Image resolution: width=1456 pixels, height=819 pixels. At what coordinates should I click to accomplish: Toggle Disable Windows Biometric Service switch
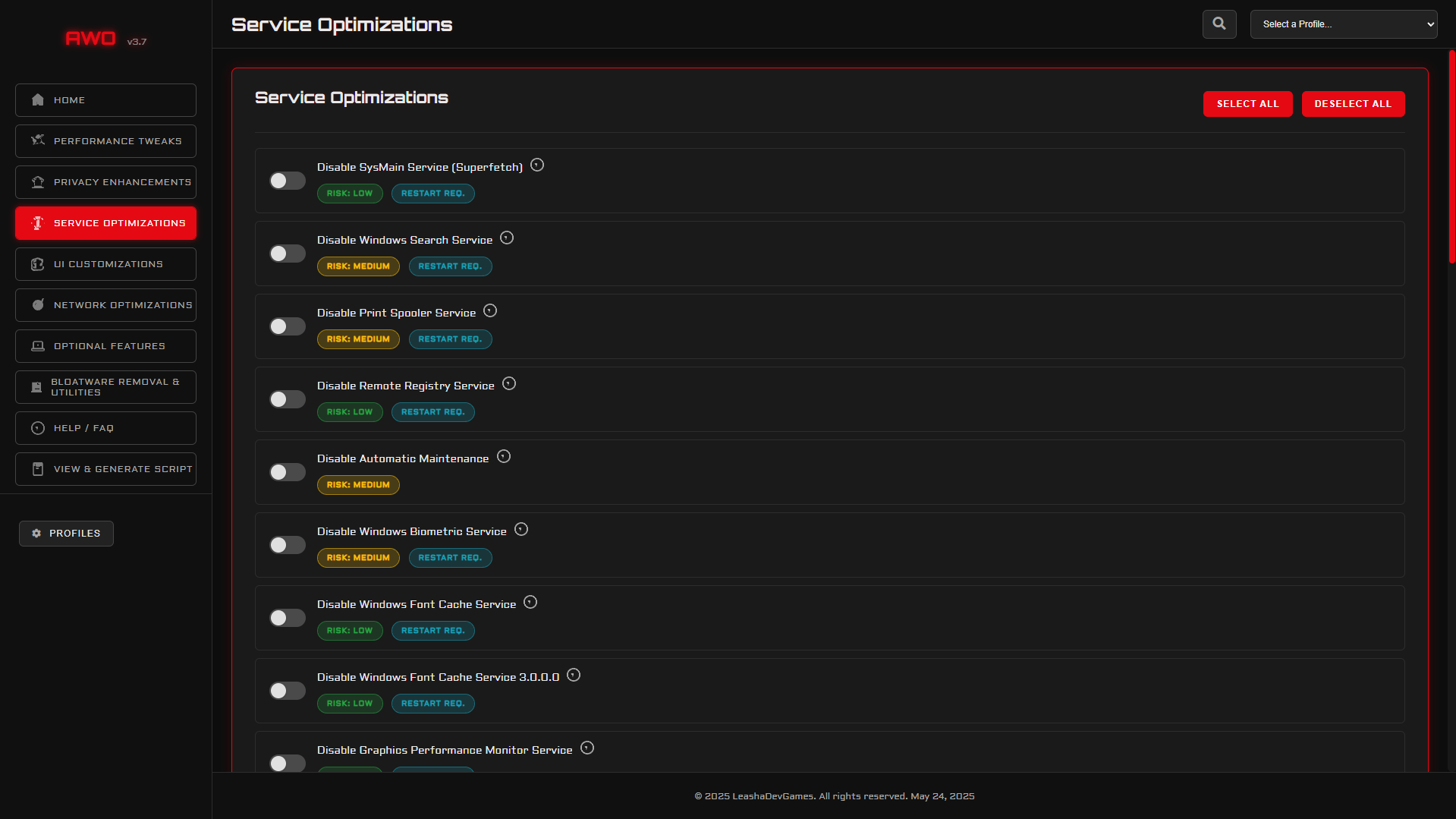288,545
